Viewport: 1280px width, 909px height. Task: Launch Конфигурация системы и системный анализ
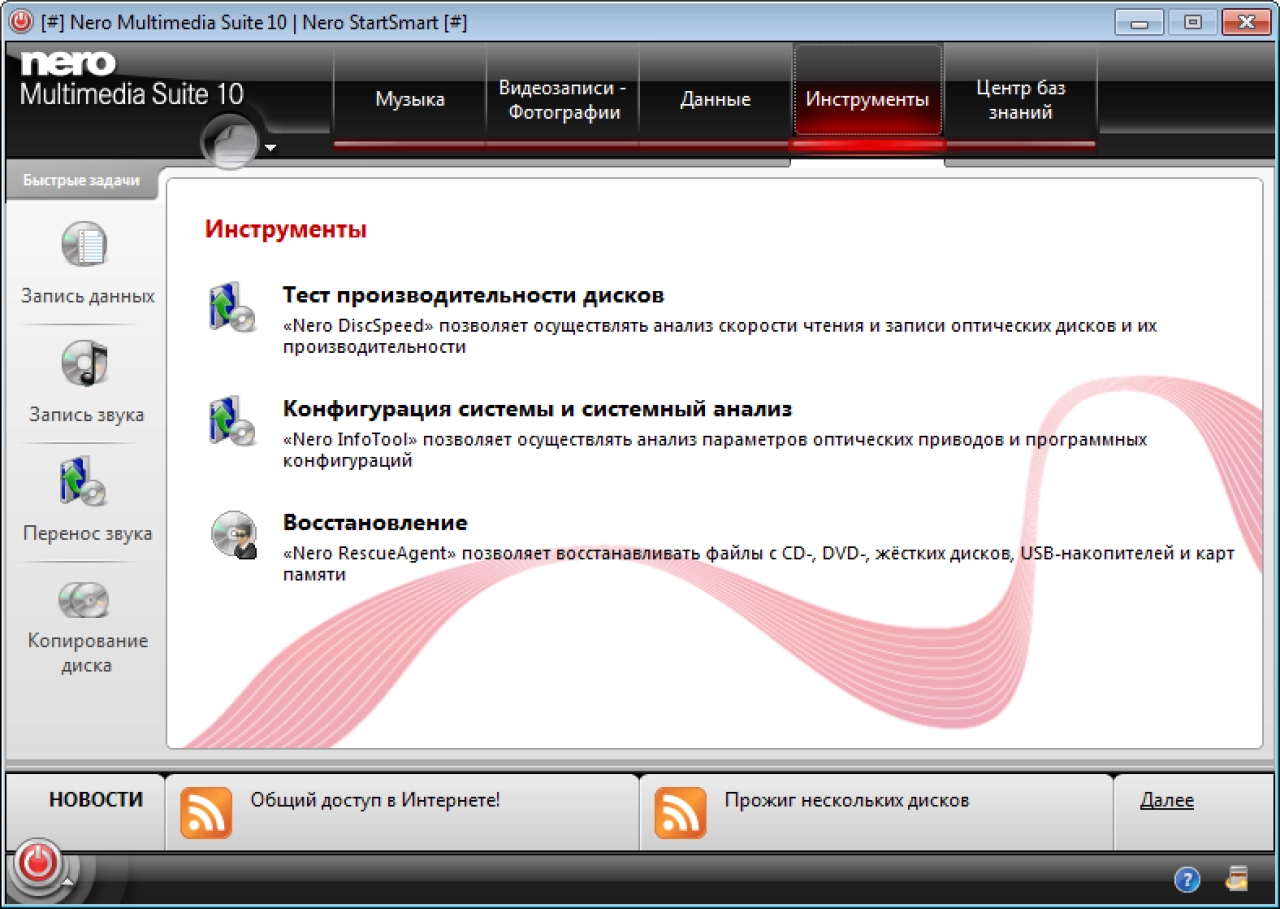point(537,409)
